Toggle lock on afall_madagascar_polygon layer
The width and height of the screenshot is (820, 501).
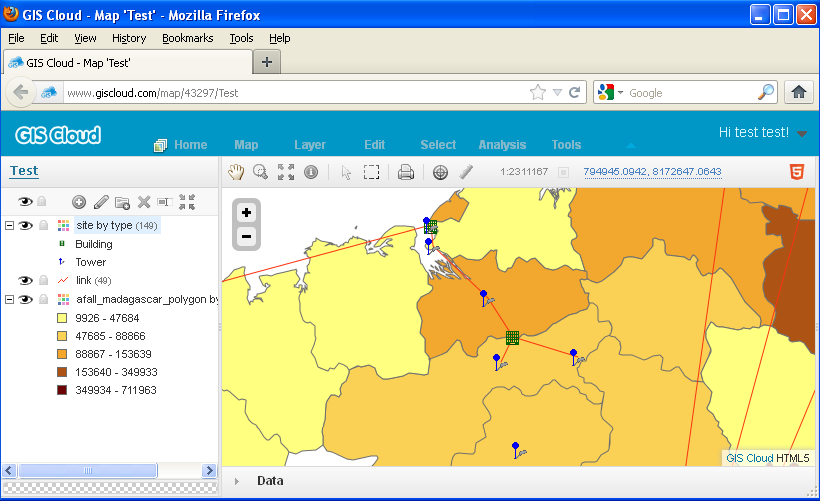44,299
